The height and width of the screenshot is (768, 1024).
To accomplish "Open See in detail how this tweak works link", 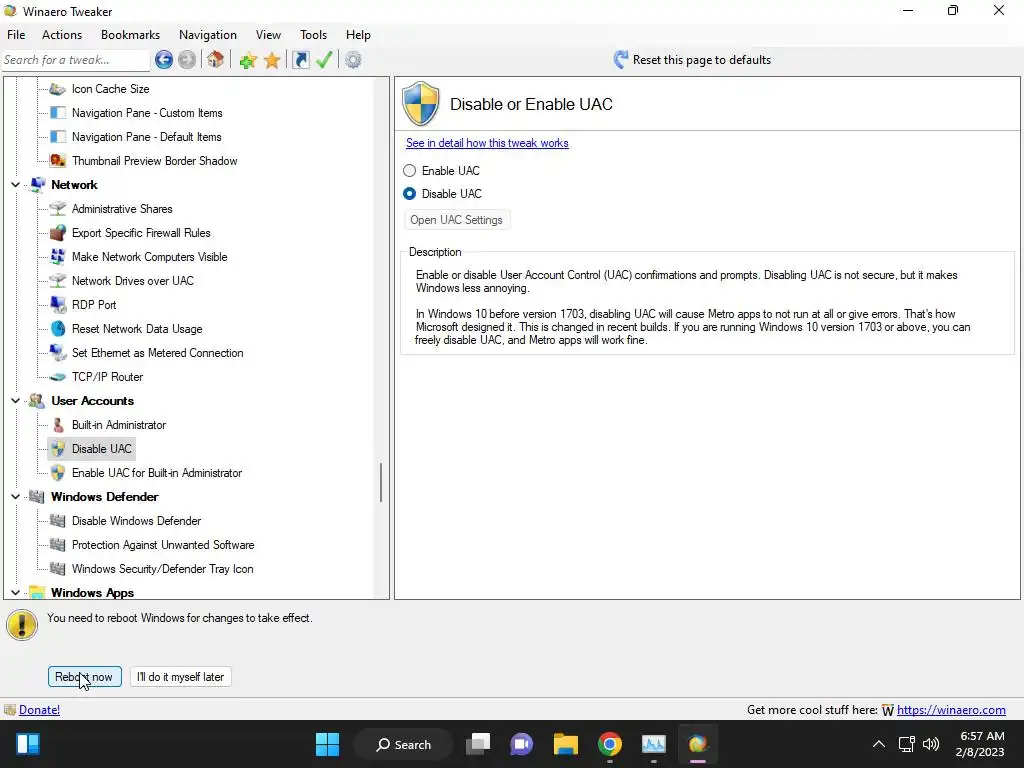I will pos(487,143).
